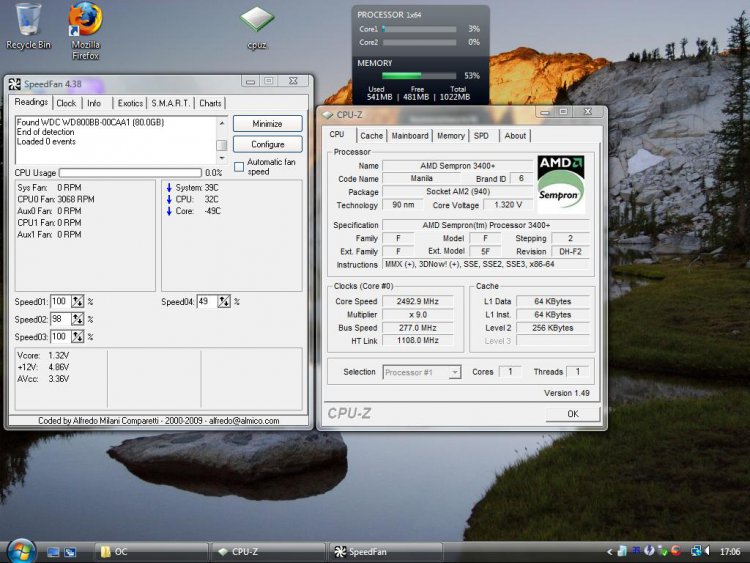The image size is (750, 563).
Task: Click the volume speaker tray icon
Action: 707,551
